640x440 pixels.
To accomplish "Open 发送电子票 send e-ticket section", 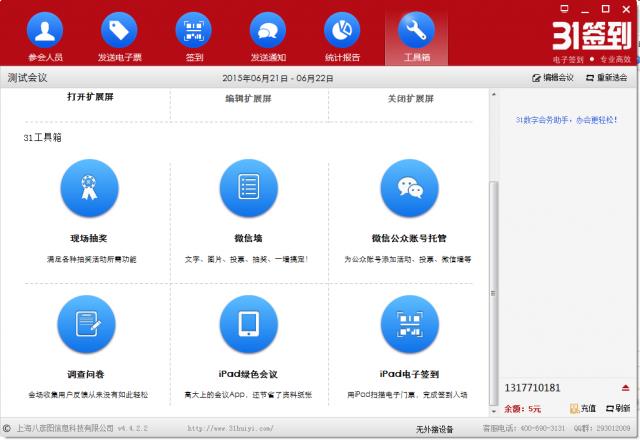I will coord(119,37).
